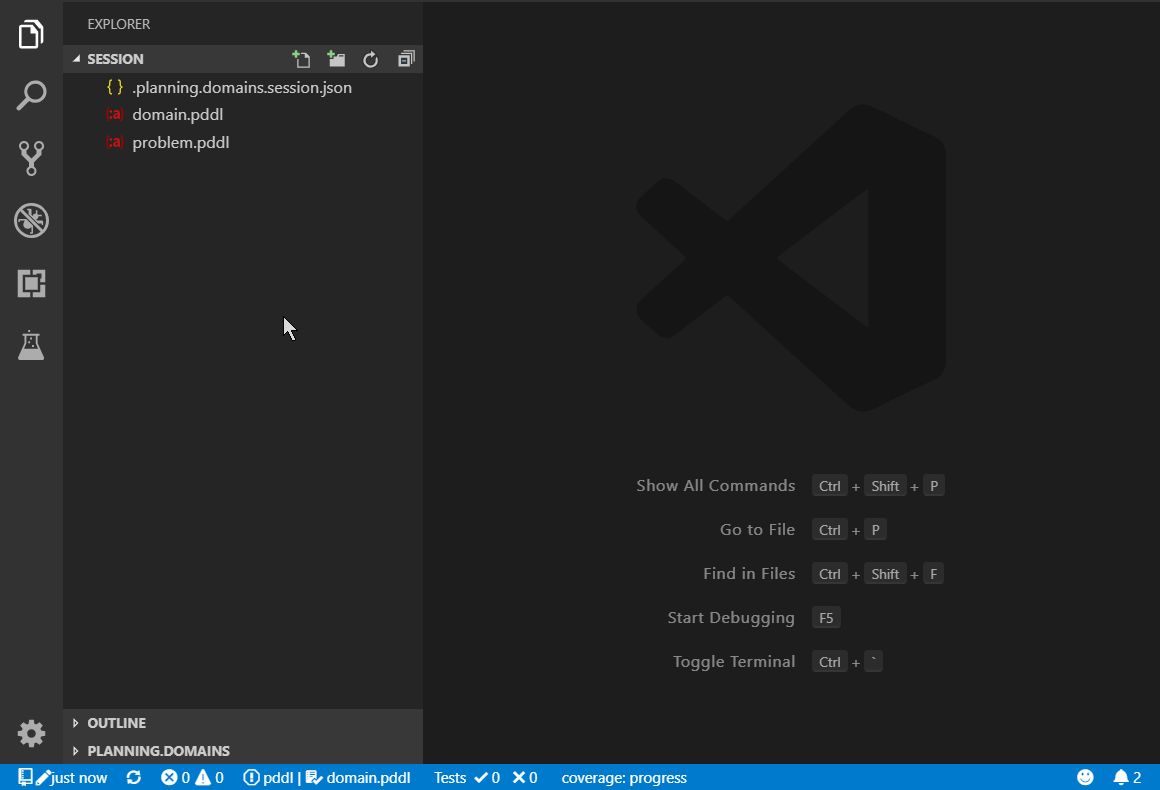
Task: Expand the PLANNING.DOMAINS section
Action: [x=243, y=751]
